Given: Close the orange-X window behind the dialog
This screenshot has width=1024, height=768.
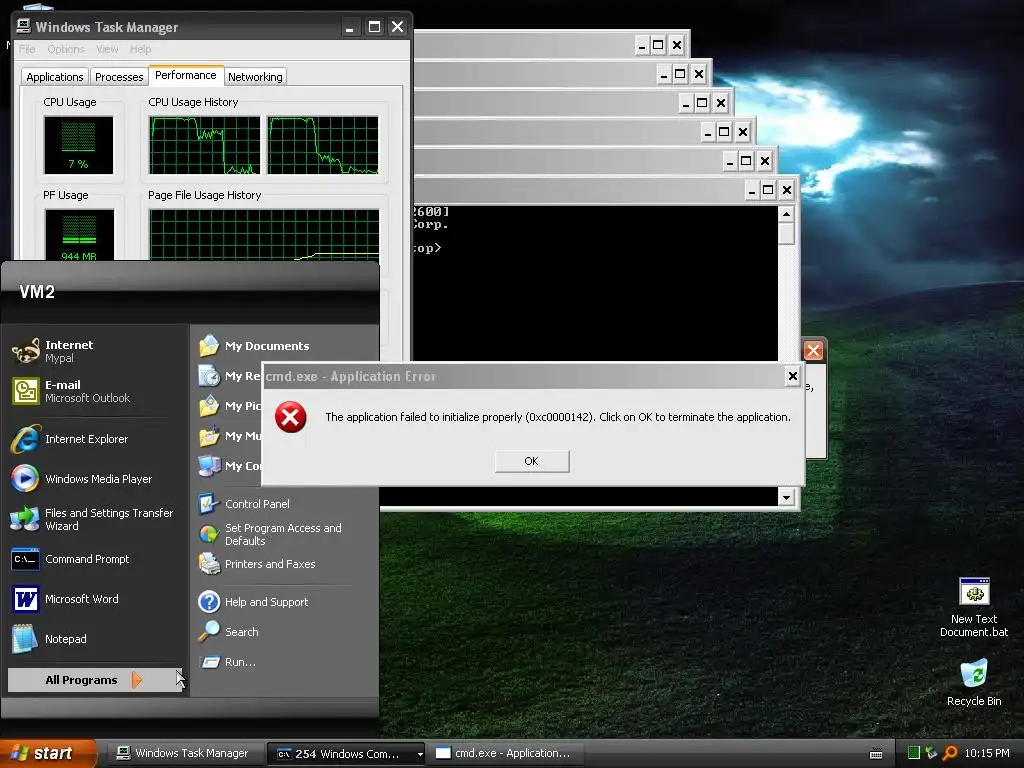Looking at the screenshot, I should [x=813, y=351].
